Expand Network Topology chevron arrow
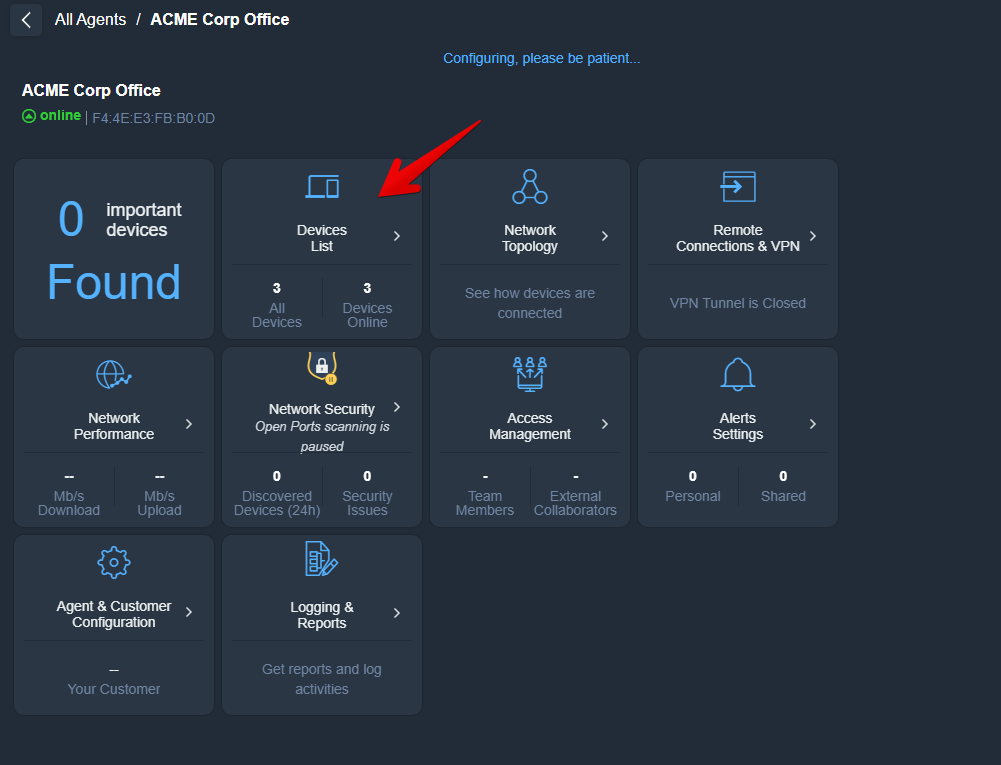 point(605,237)
